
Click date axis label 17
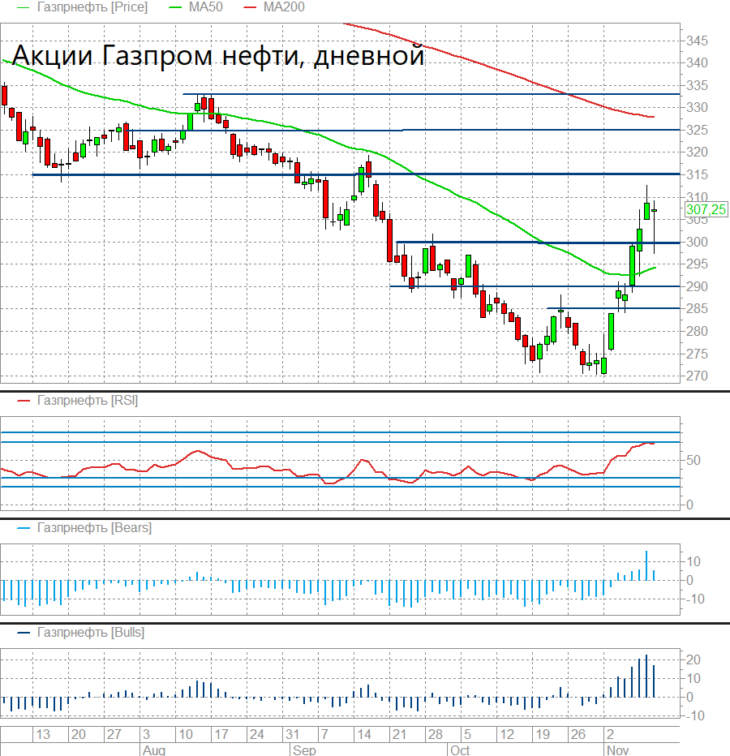pyautogui.click(x=221, y=735)
